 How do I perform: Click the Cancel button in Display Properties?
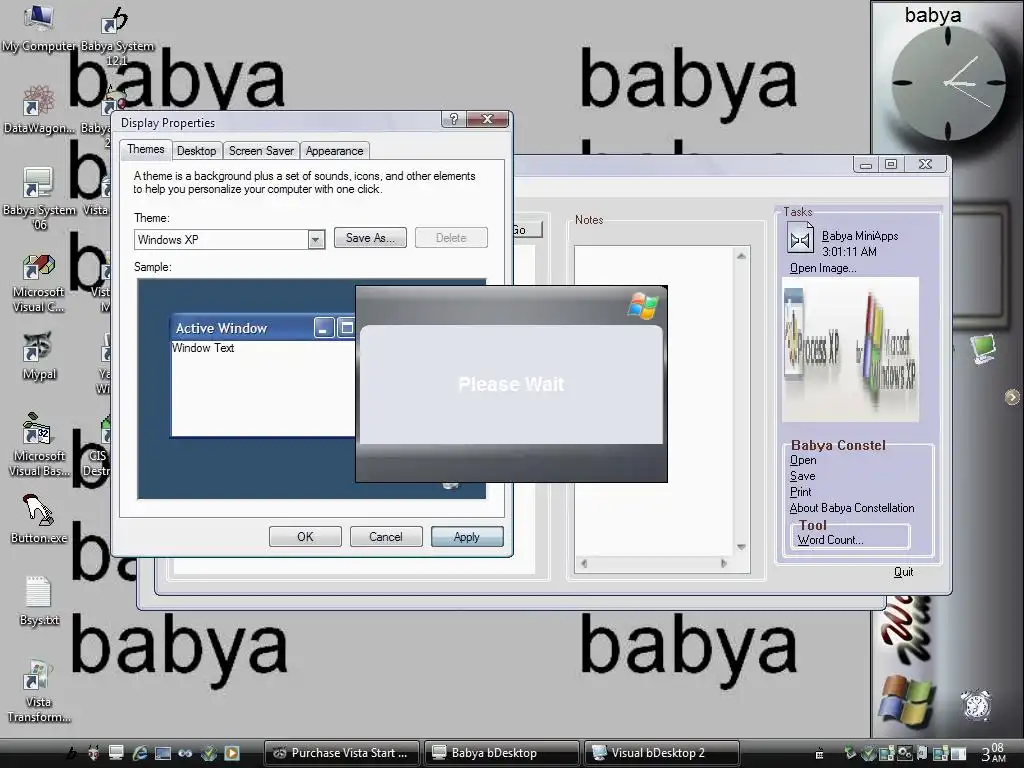(386, 537)
